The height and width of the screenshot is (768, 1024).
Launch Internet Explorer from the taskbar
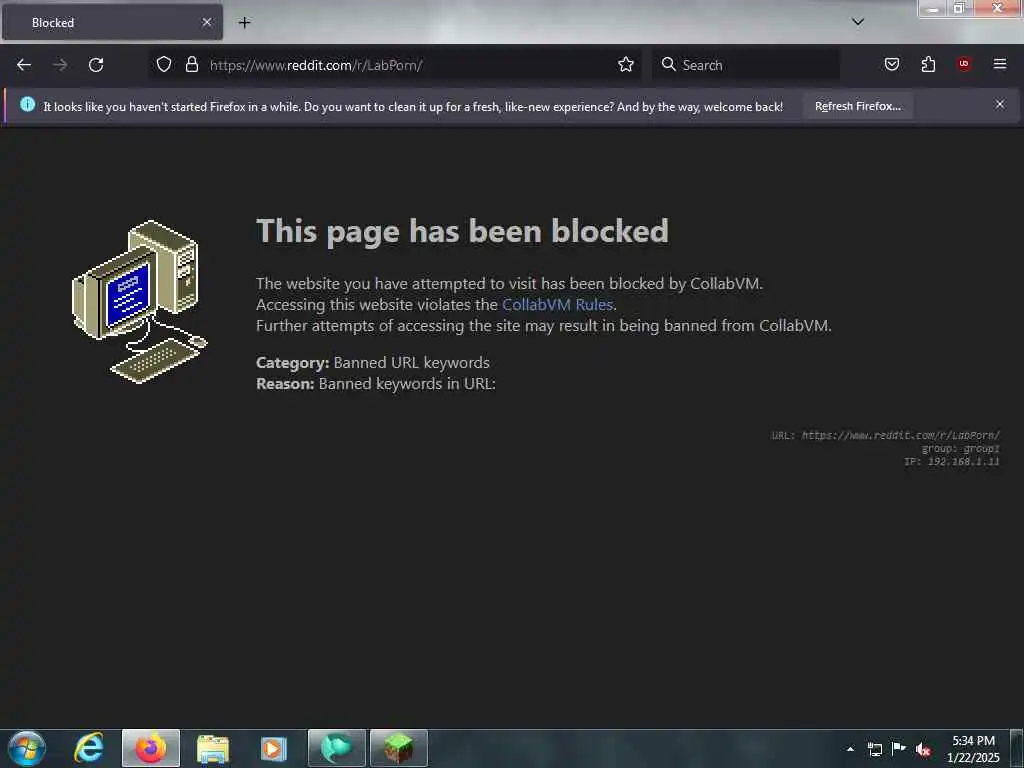coord(88,748)
